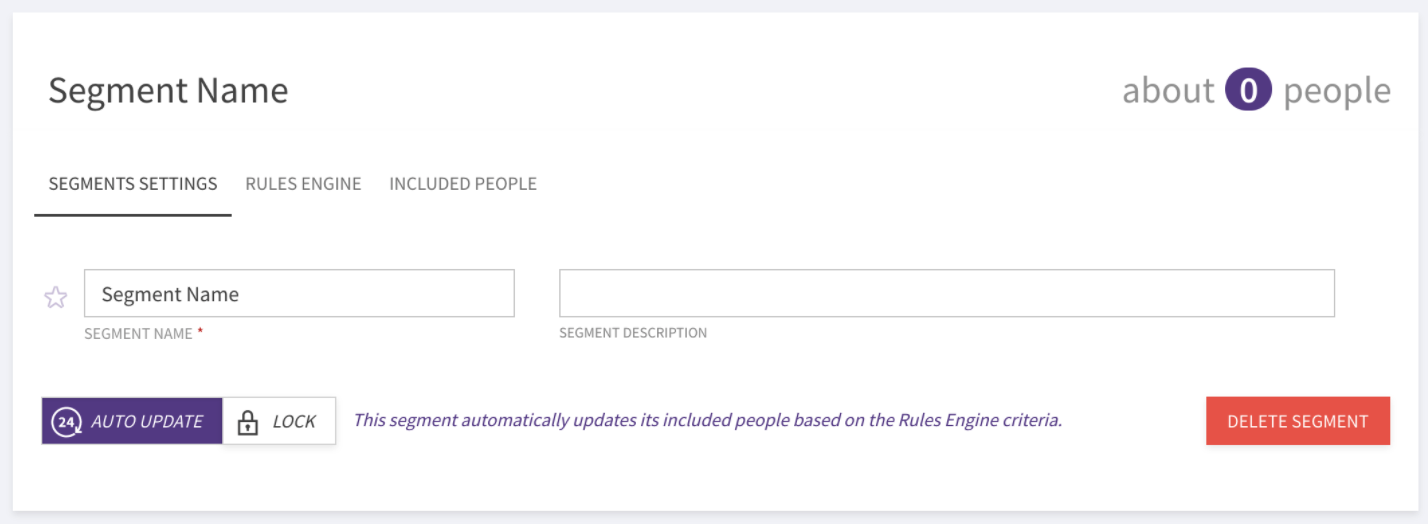Focus the Segment Name text field
This screenshot has width=1428, height=524.
point(299,294)
